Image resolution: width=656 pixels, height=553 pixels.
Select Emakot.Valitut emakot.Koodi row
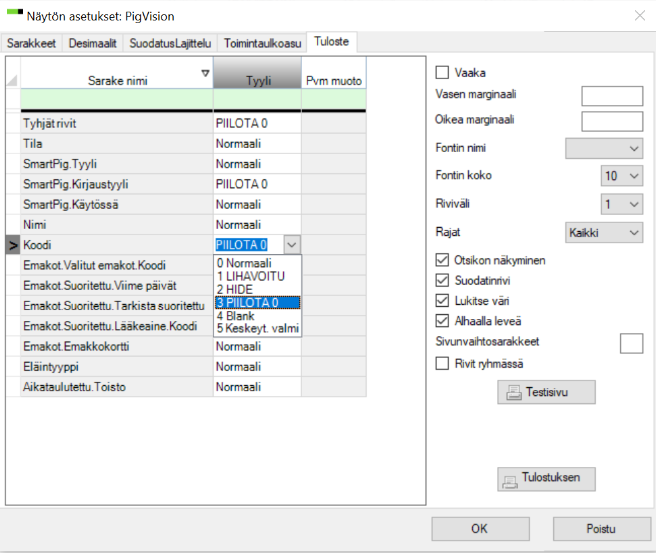point(117,265)
